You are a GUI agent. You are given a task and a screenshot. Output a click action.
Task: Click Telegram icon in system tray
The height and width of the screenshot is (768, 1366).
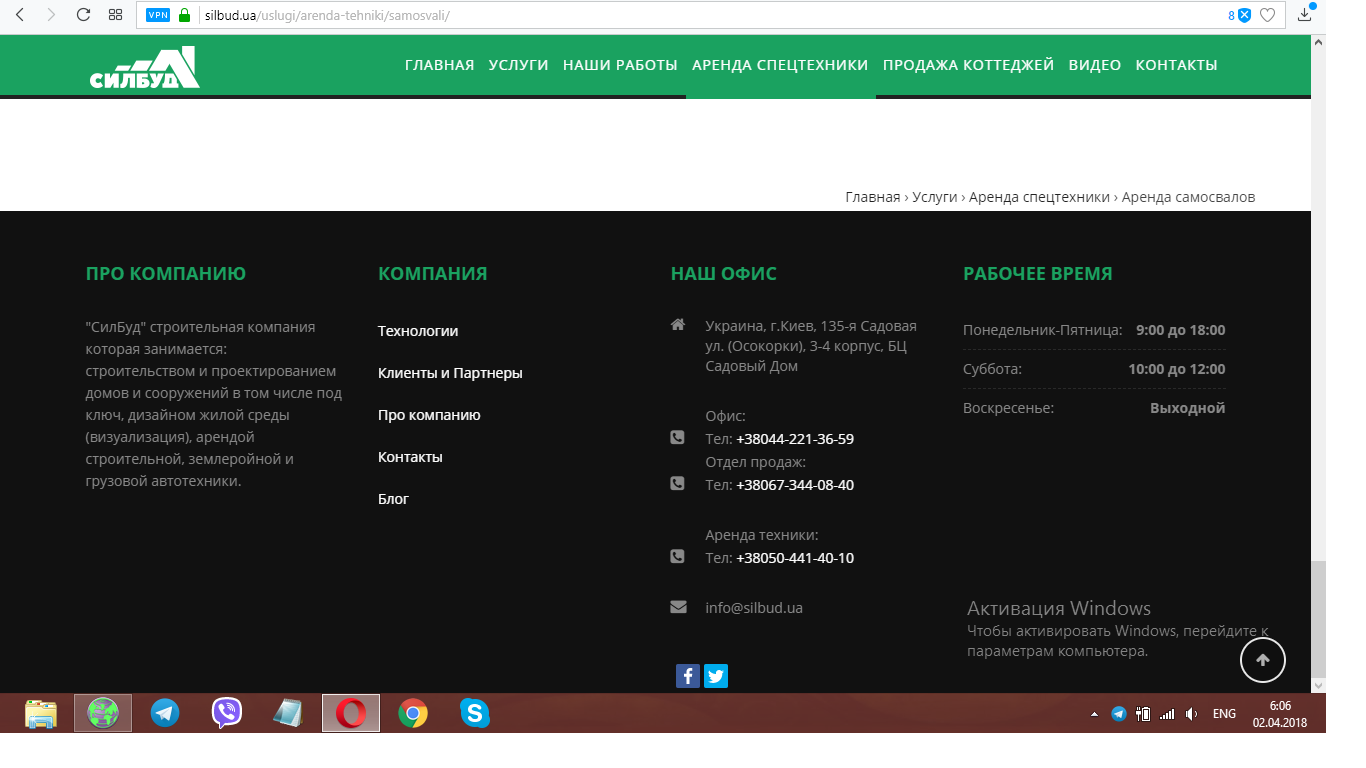[x=1119, y=714]
